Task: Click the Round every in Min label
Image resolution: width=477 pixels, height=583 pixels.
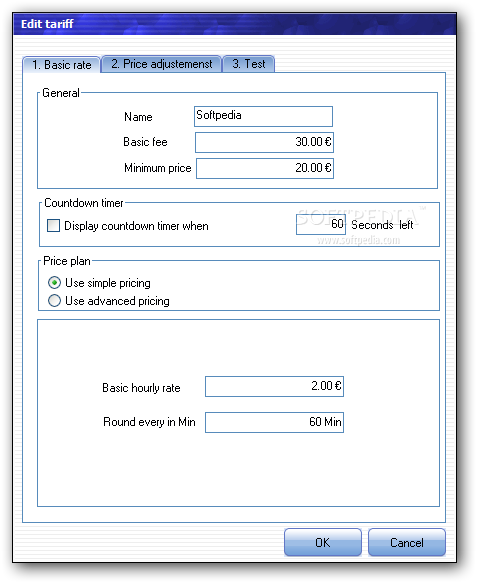Action: tap(149, 422)
